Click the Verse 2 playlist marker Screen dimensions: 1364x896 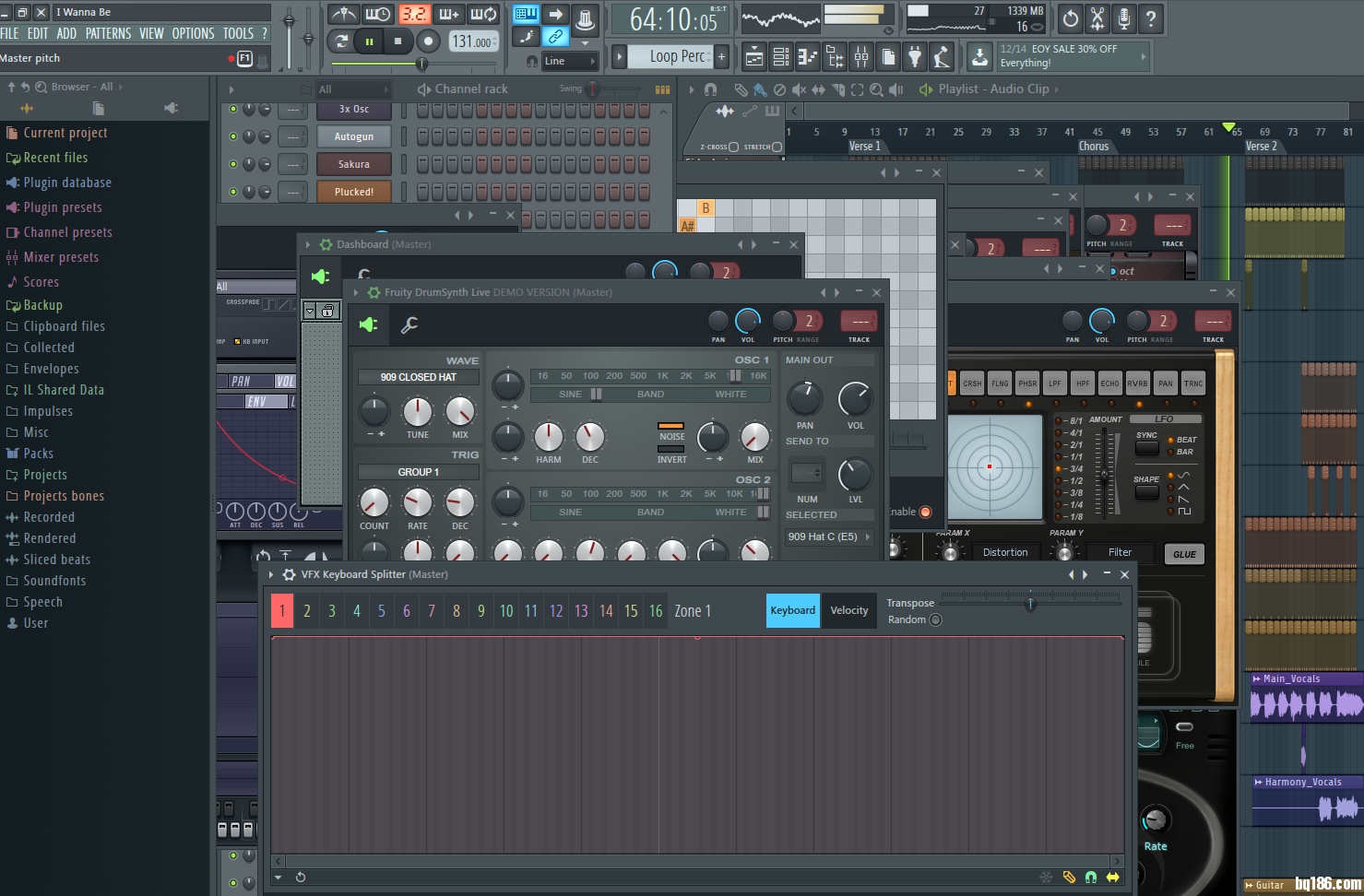point(1262,147)
